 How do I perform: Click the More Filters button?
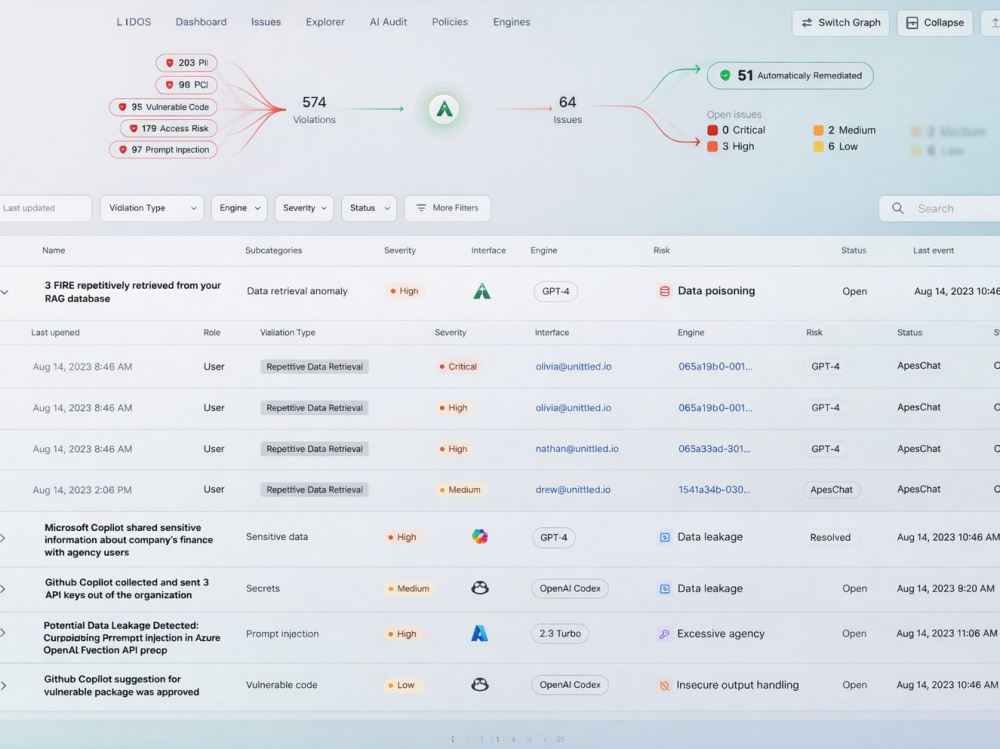[447, 208]
